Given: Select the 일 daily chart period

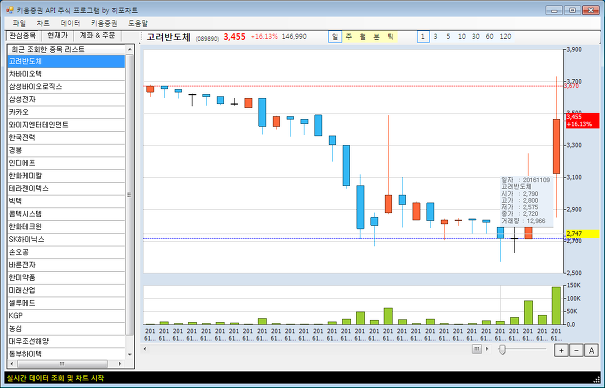Looking at the screenshot, I should 335,37.
